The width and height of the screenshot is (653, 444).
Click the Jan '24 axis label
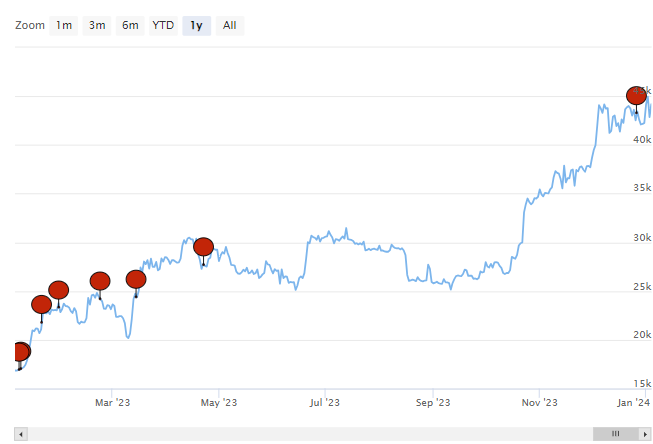coord(634,403)
